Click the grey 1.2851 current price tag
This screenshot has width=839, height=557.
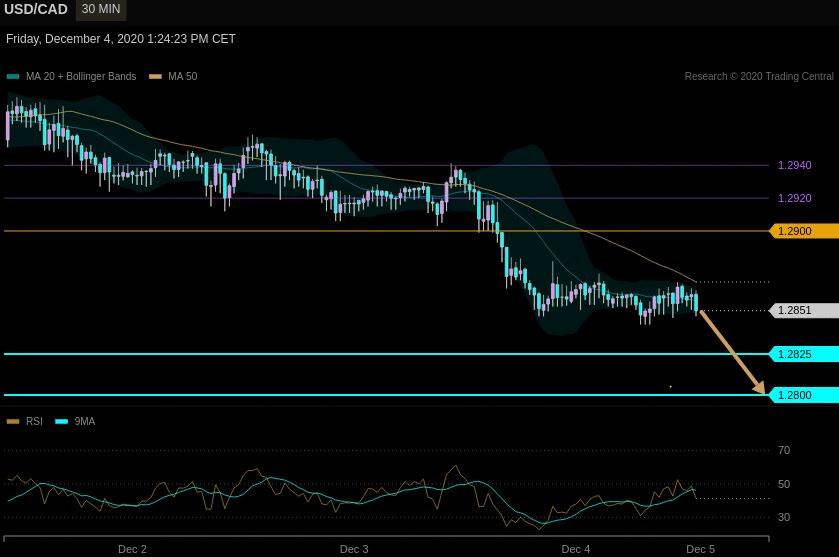coord(804,310)
